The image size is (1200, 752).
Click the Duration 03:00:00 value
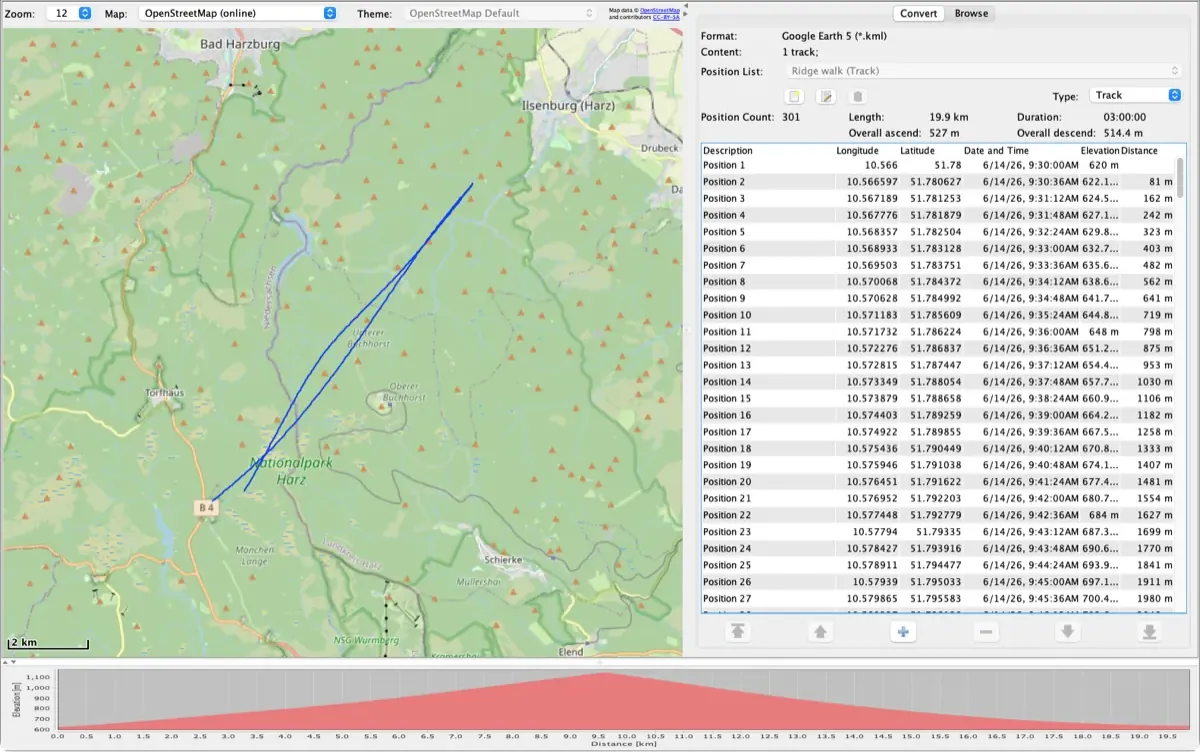pyautogui.click(x=1124, y=117)
